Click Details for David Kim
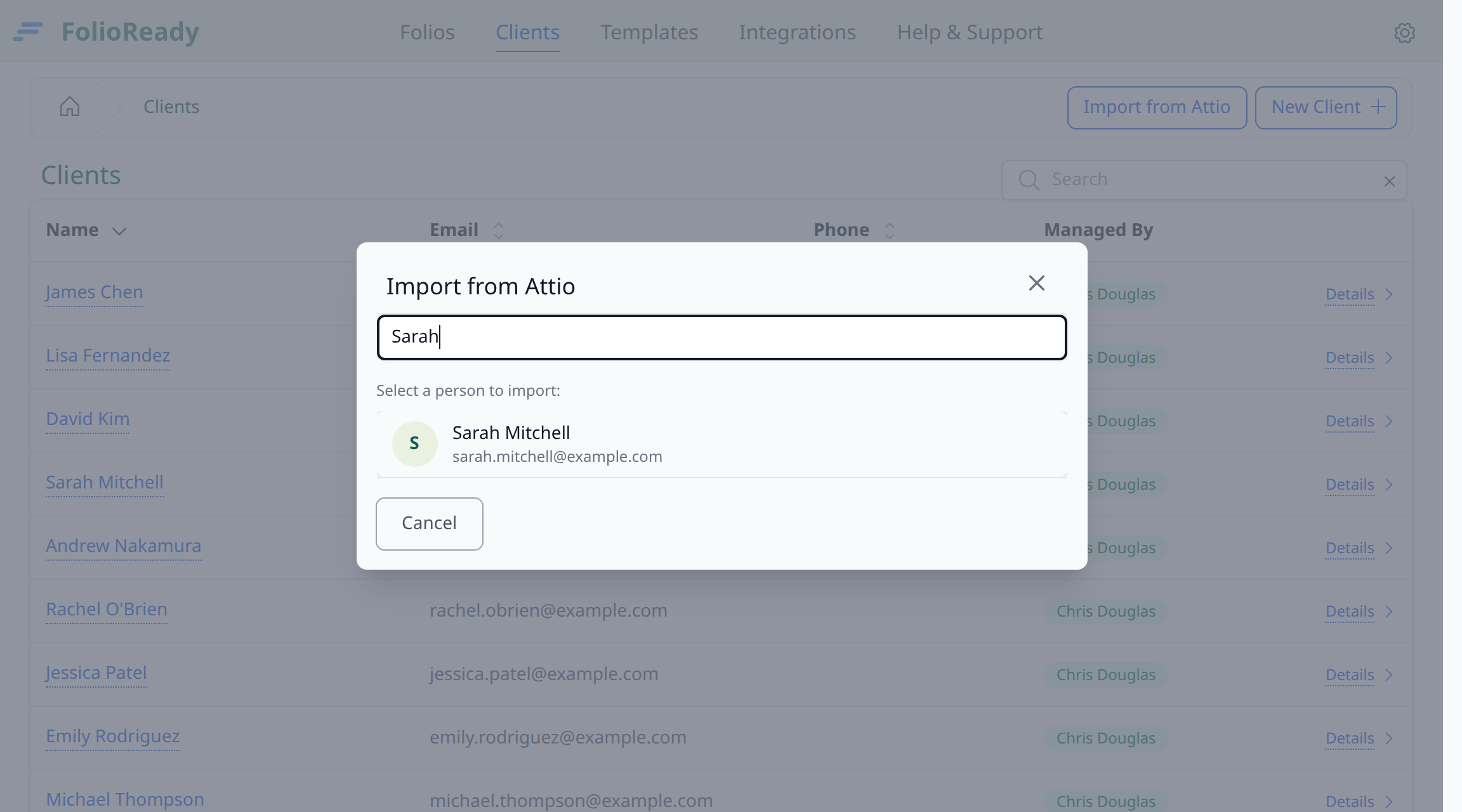The width and height of the screenshot is (1462, 812). click(1350, 421)
